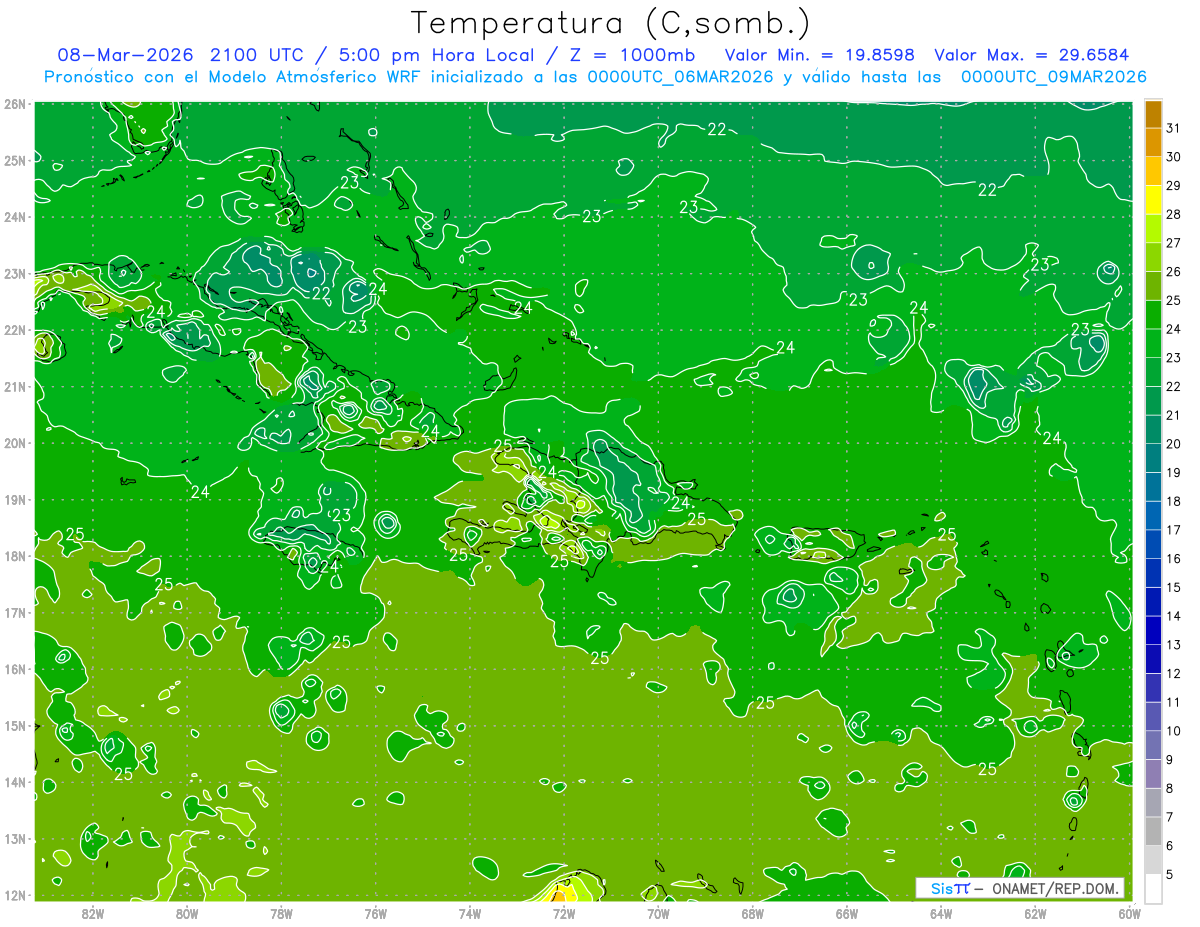This screenshot has width=1200, height=927.
Task: Click the 80W longitude axis label
Action: [186, 913]
